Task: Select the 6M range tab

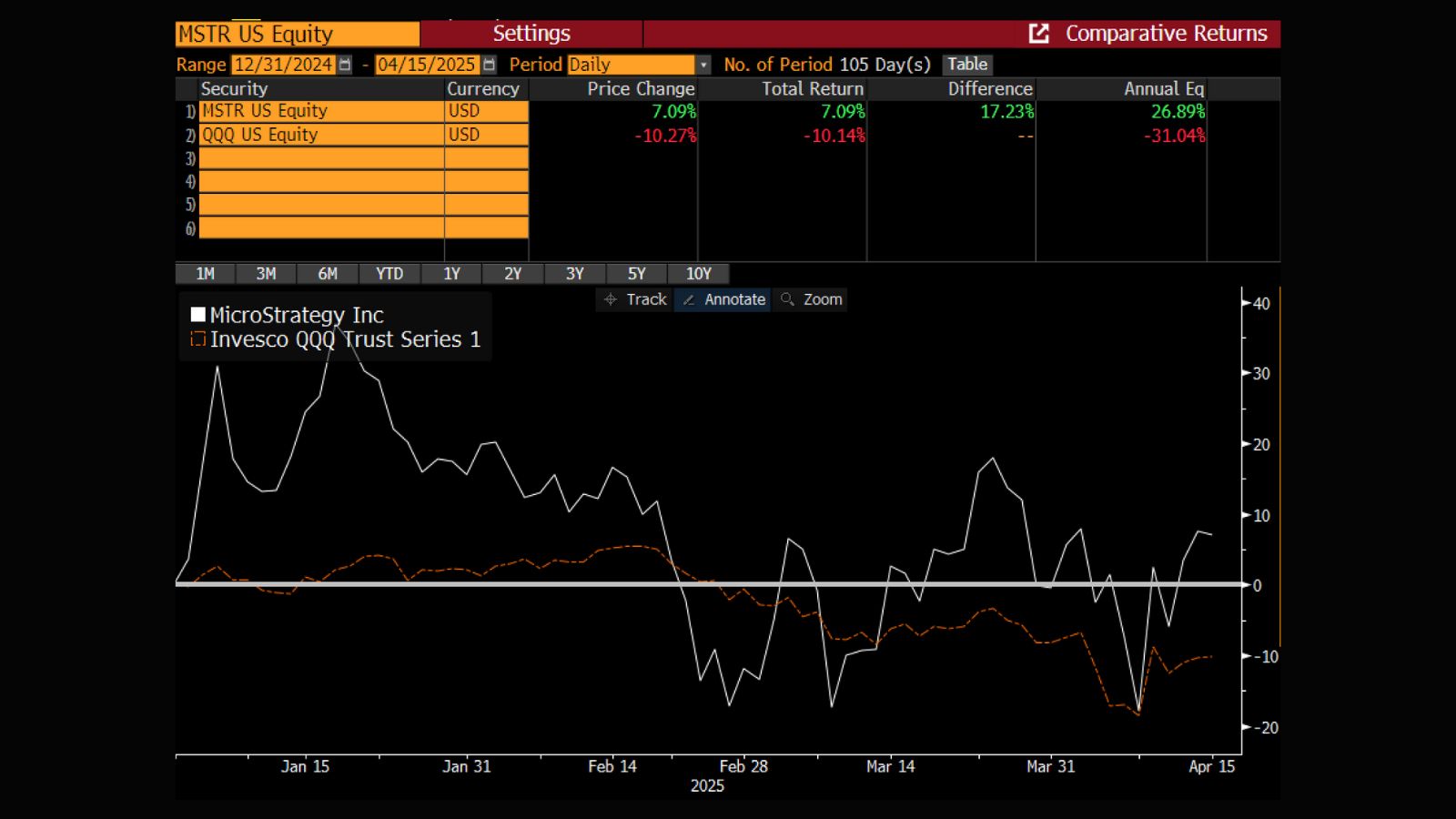Action: click(x=328, y=274)
